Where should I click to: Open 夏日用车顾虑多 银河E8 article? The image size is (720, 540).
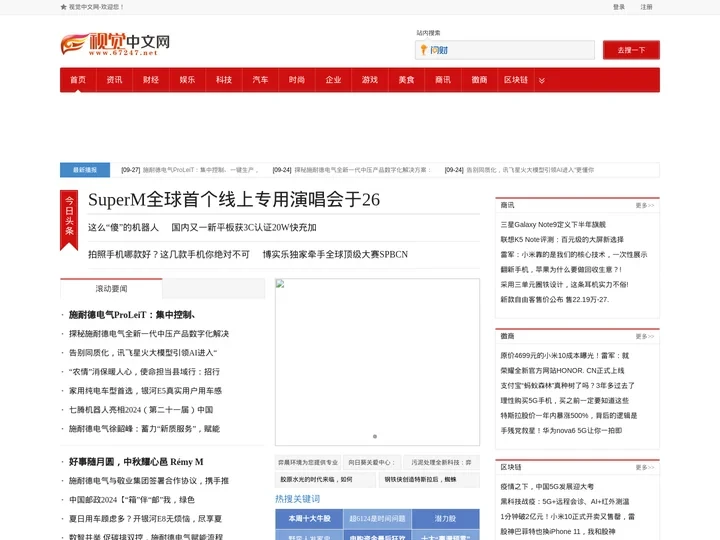coord(145,519)
